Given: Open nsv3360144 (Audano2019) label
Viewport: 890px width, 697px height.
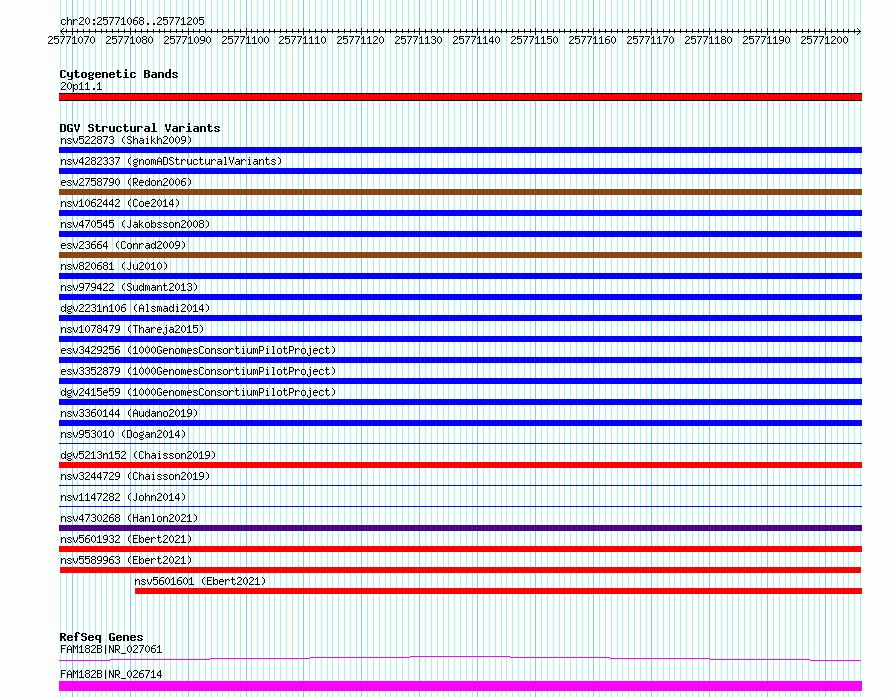Looking at the screenshot, I should tap(129, 413).
